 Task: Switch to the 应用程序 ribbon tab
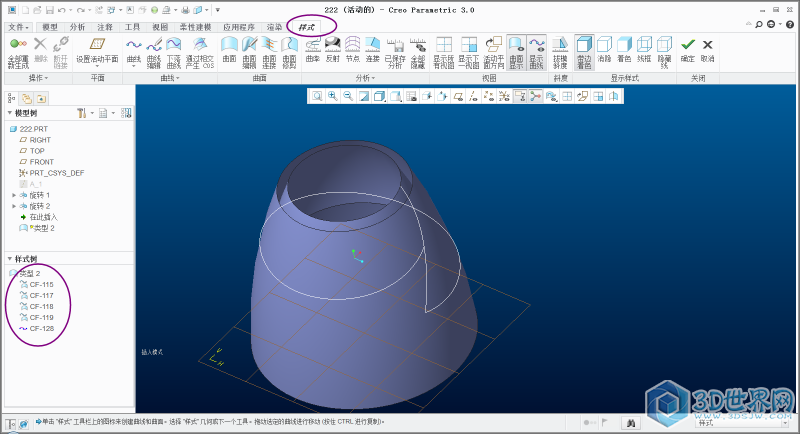tap(239, 27)
